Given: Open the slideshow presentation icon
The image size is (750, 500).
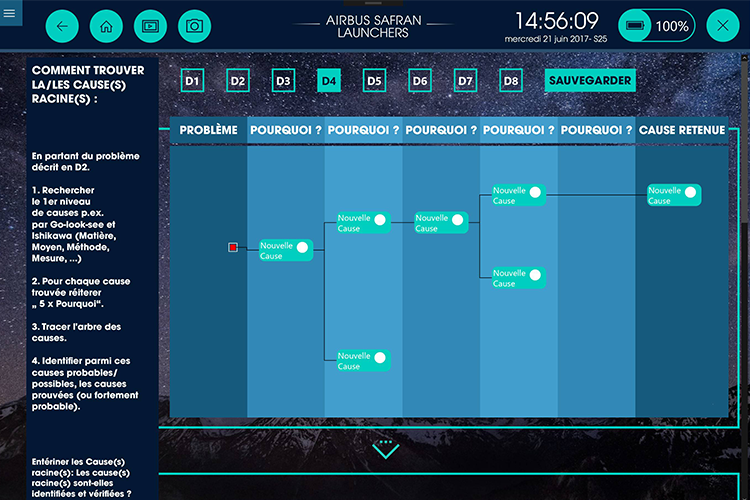Looking at the screenshot, I should [x=151, y=26].
